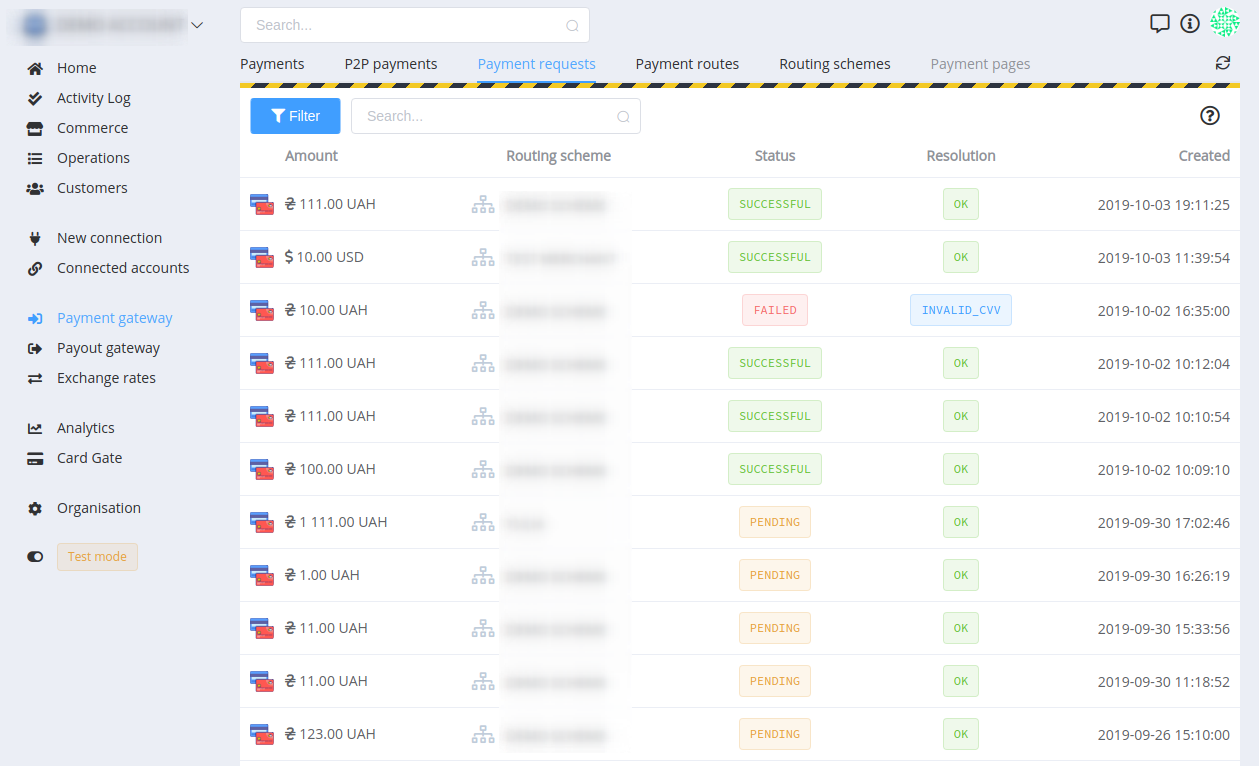This screenshot has width=1259, height=766.
Task: Click the refresh icon beside the tabs
Action: click(1223, 63)
